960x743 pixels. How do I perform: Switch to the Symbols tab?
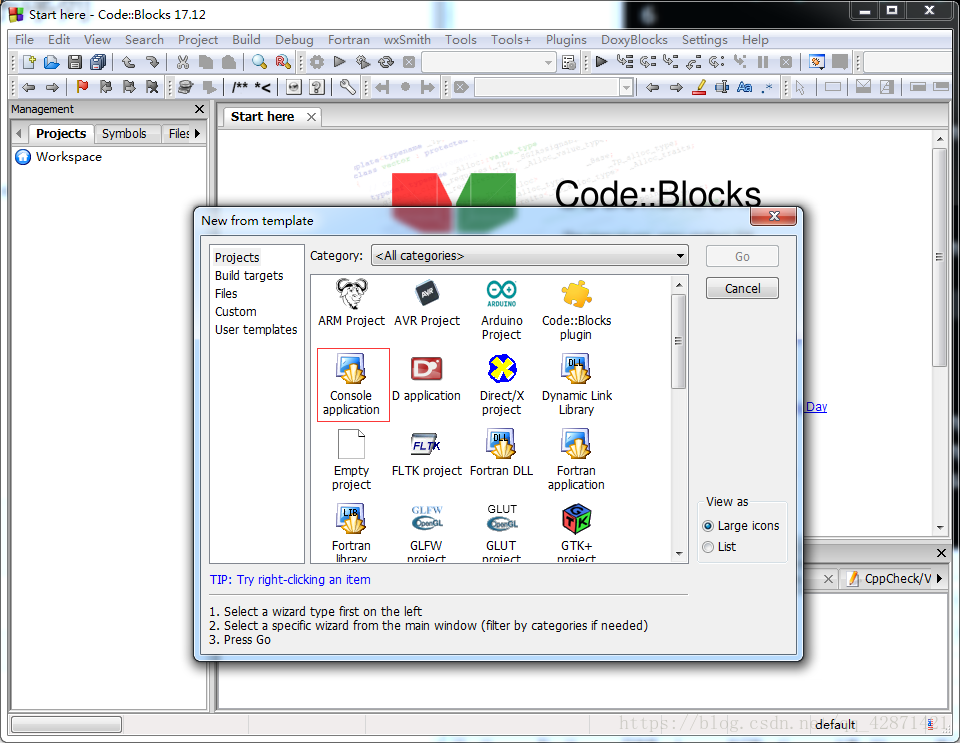click(x=124, y=133)
